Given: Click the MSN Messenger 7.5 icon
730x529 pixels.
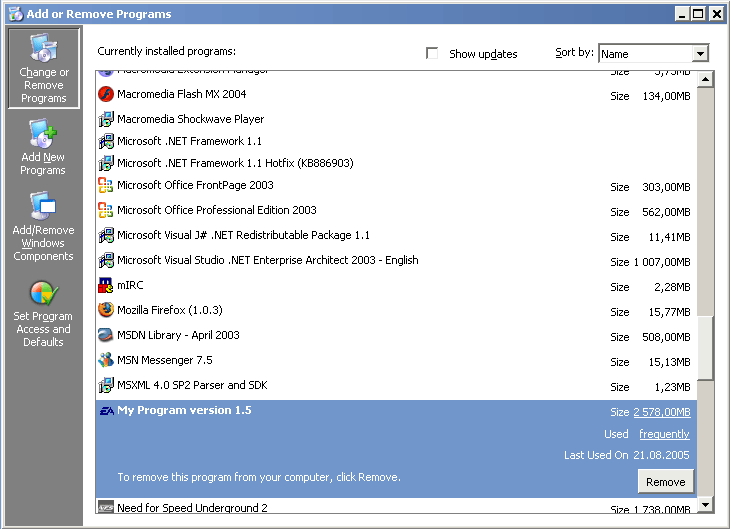Looking at the screenshot, I should tap(106, 359).
